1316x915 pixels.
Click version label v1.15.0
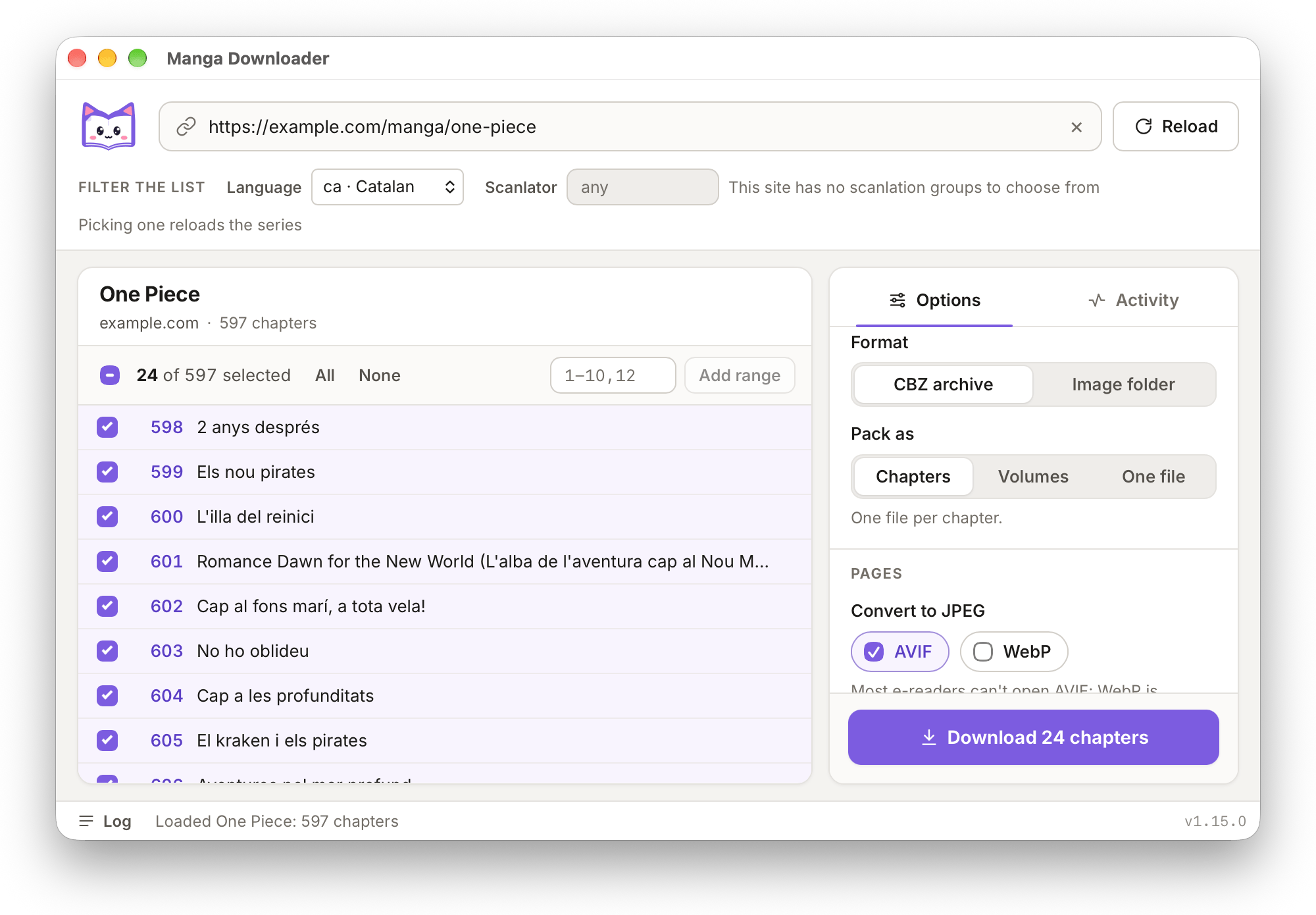point(1215,821)
